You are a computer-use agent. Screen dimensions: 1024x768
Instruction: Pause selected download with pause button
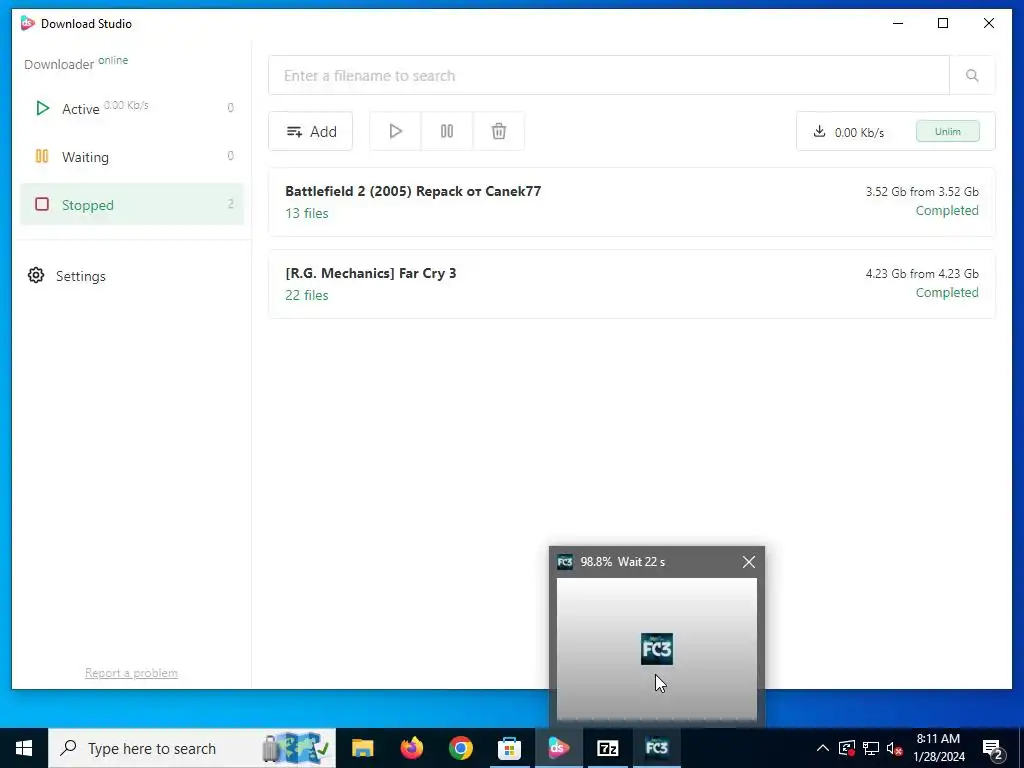click(447, 131)
